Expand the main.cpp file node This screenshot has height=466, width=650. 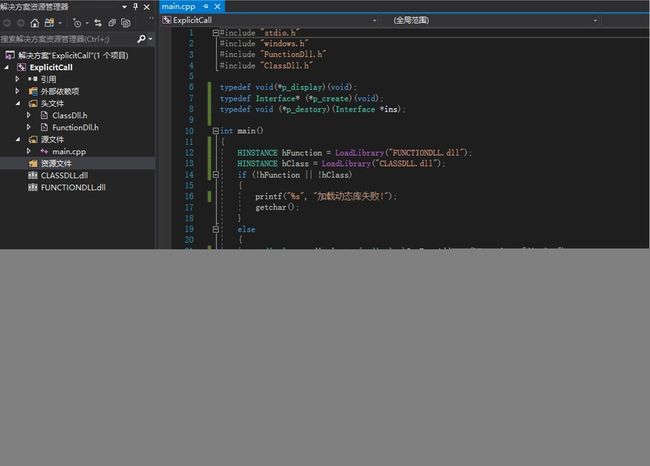point(29,151)
